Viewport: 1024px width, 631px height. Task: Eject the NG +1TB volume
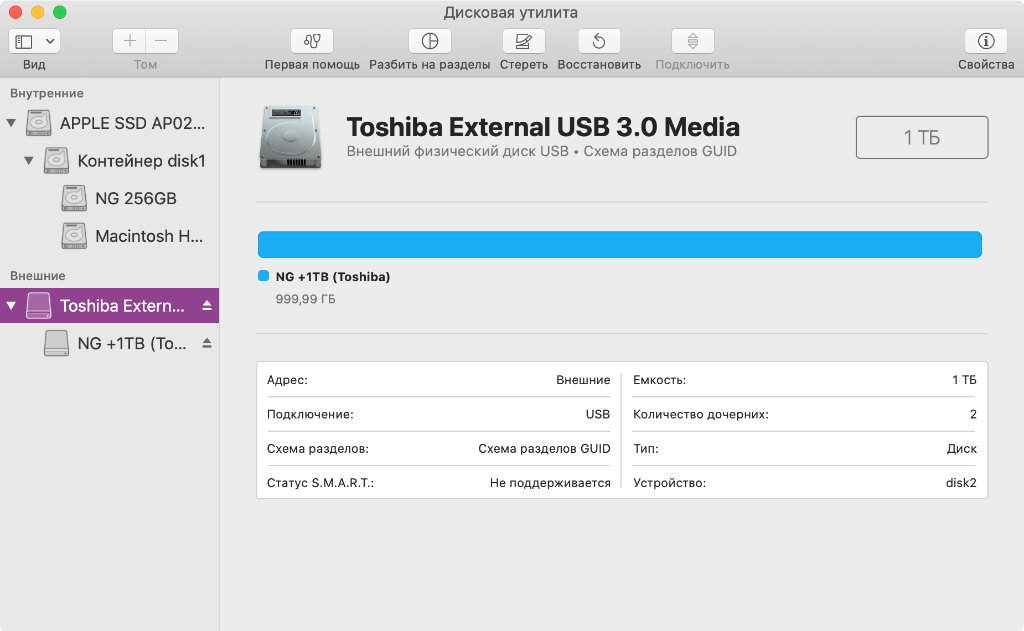(x=207, y=343)
